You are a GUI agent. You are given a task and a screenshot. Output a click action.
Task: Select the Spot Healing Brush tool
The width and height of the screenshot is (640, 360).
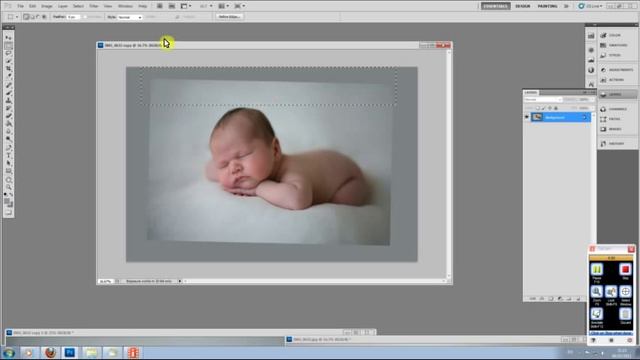(9, 85)
